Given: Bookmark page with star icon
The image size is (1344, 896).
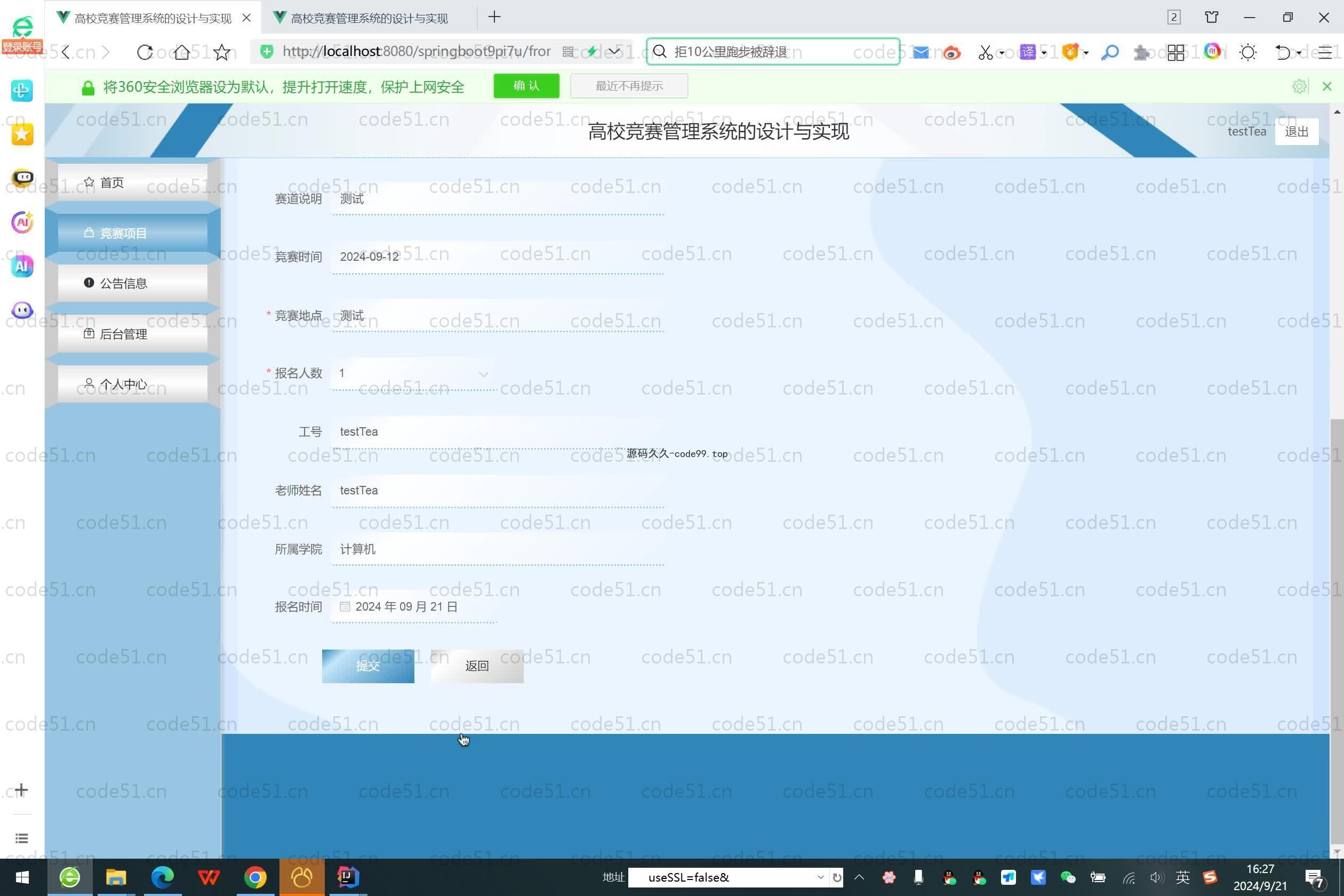Looking at the screenshot, I should (x=222, y=52).
